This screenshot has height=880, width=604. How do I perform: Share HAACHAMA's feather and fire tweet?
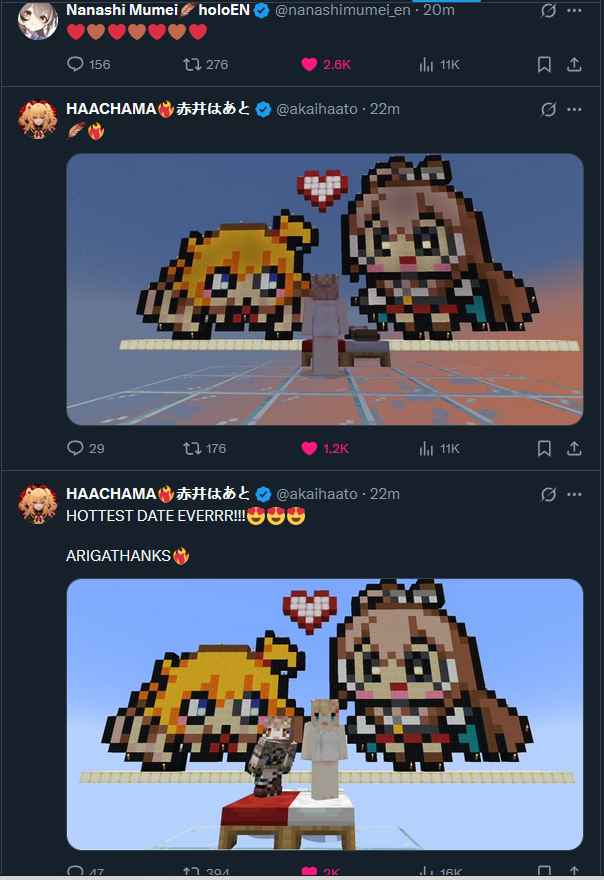click(574, 448)
